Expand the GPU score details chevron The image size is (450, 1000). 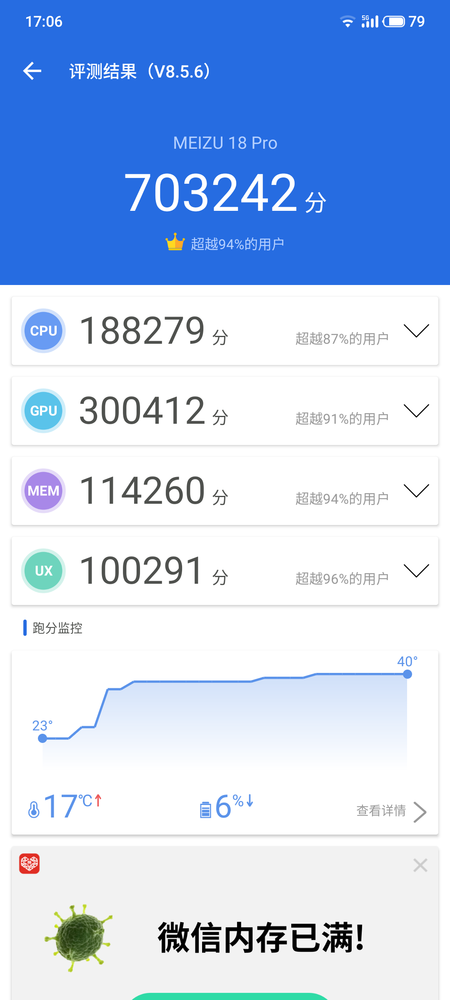click(417, 411)
